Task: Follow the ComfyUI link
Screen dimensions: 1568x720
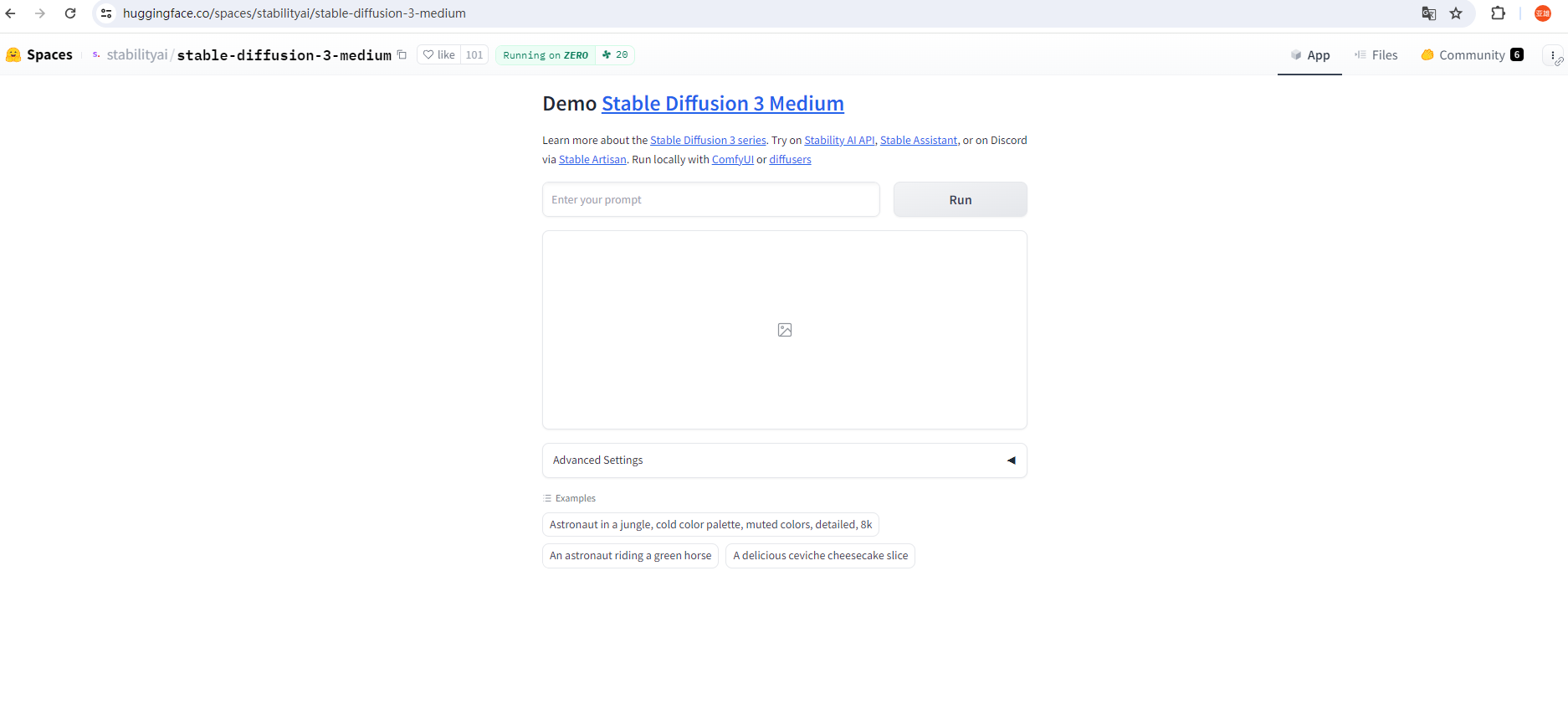Action: (732, 160)
